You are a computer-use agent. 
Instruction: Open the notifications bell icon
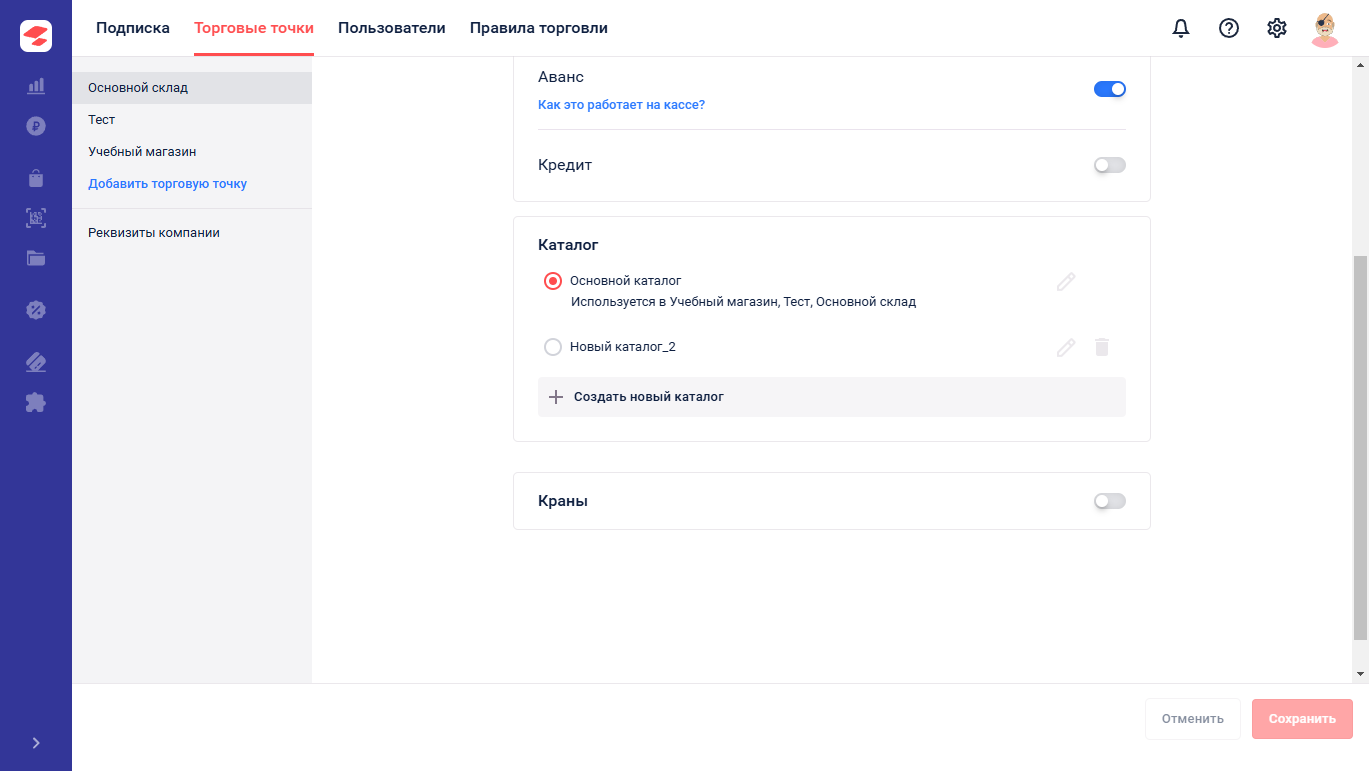[1181, 29]
